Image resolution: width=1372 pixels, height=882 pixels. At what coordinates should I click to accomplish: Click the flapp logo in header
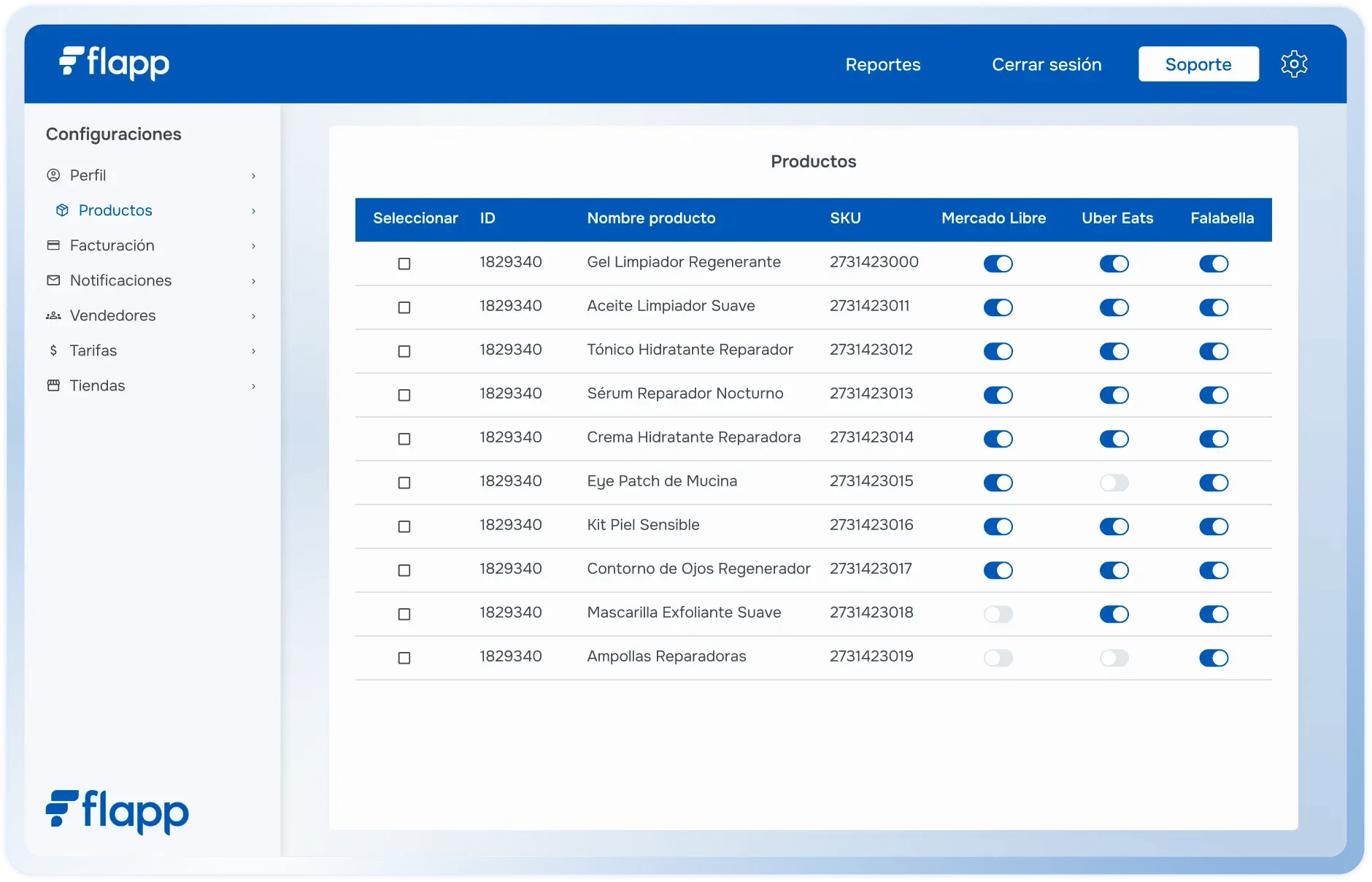tap(115, 64)
